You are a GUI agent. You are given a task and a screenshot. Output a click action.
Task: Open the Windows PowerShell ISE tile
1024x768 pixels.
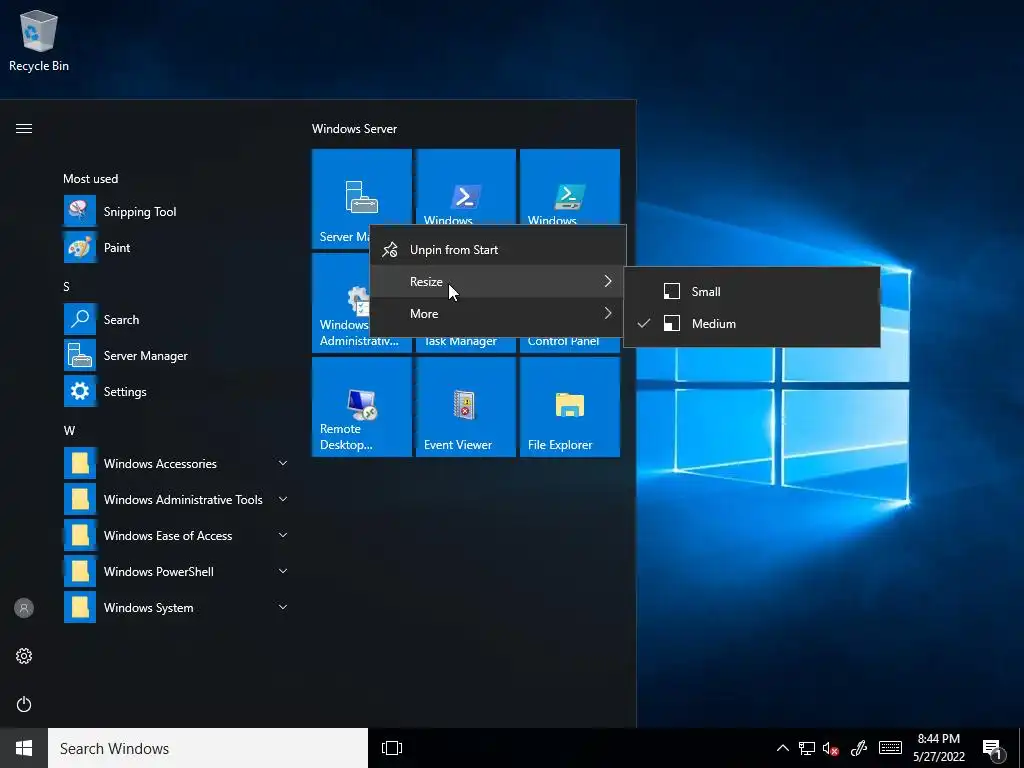tap(569, 187)
